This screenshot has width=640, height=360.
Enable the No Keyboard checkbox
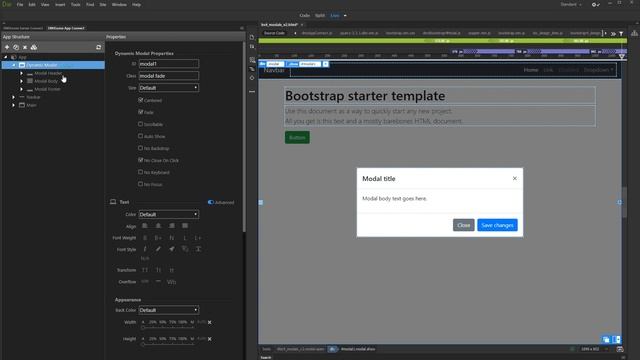click(140, 172)
